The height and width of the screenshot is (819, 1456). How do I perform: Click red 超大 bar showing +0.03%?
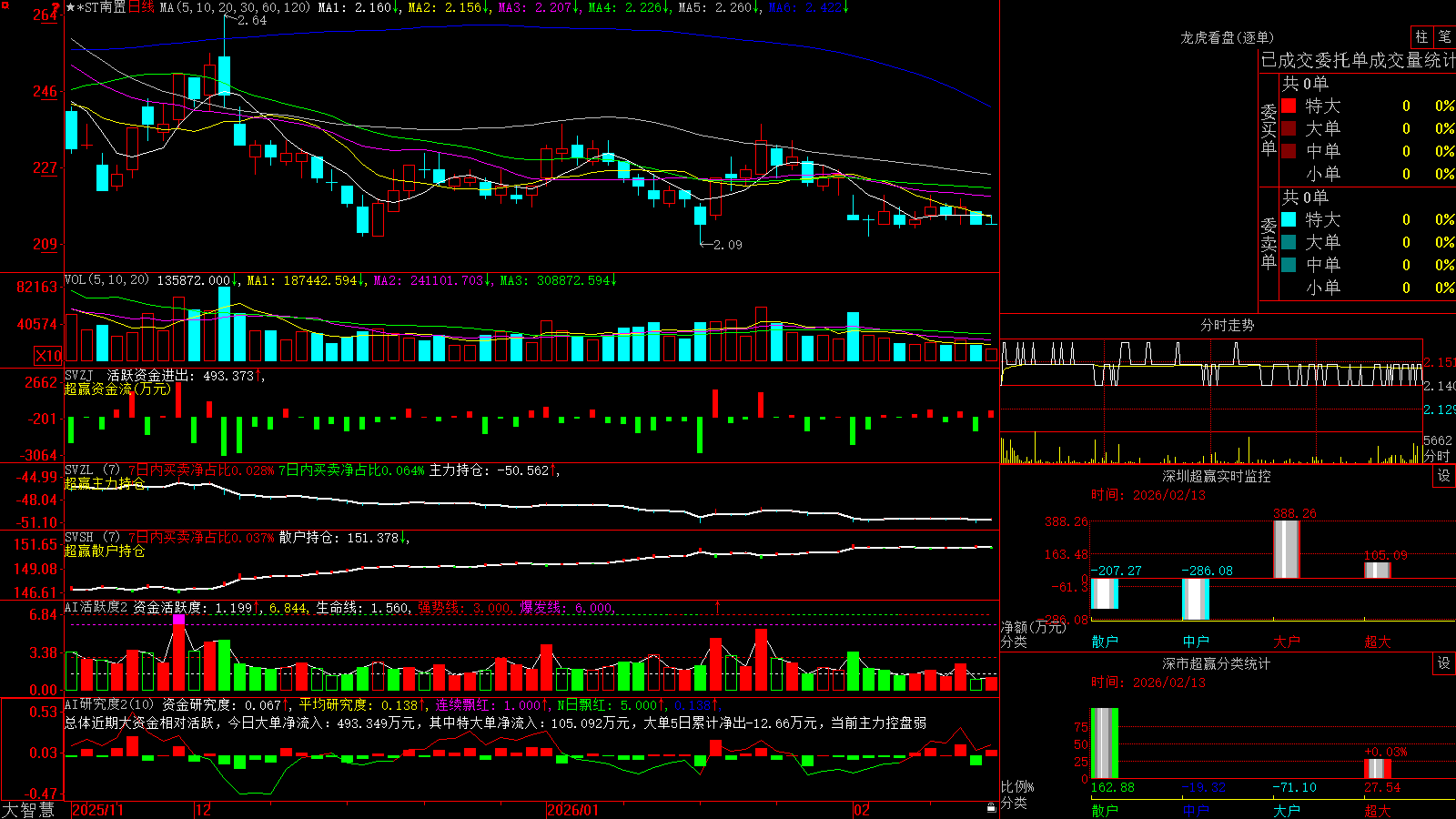click(1377, 769)
